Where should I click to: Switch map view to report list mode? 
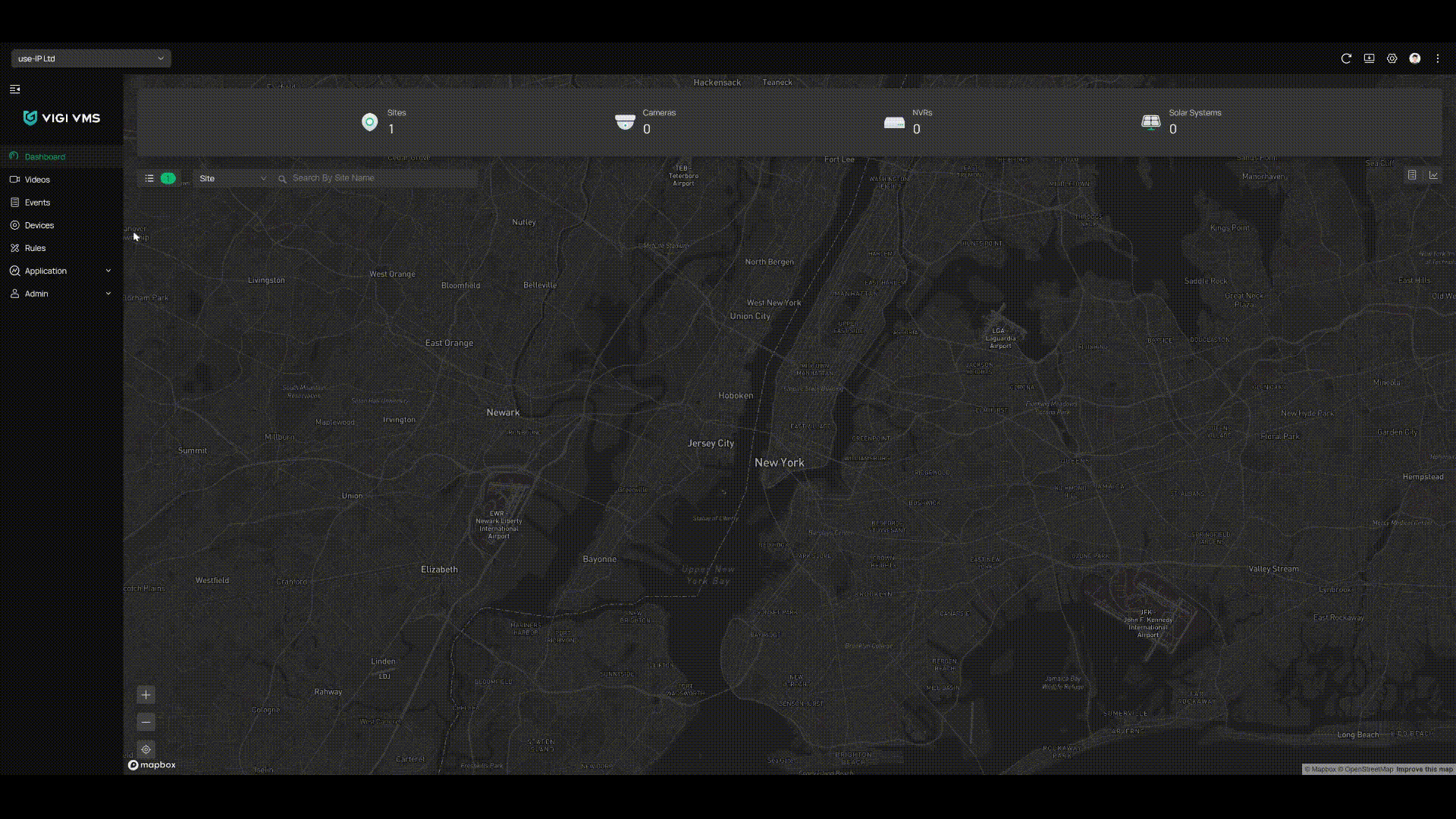pyautogui.click(x=1412, y=174)
